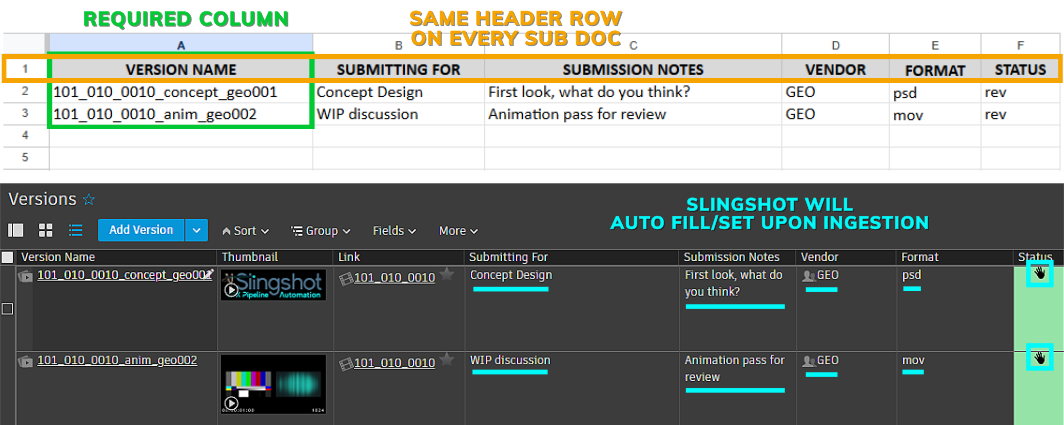Click pending review hand icon, first row
Viewport: 1064px width, 425px height.
coord(1039,273)
